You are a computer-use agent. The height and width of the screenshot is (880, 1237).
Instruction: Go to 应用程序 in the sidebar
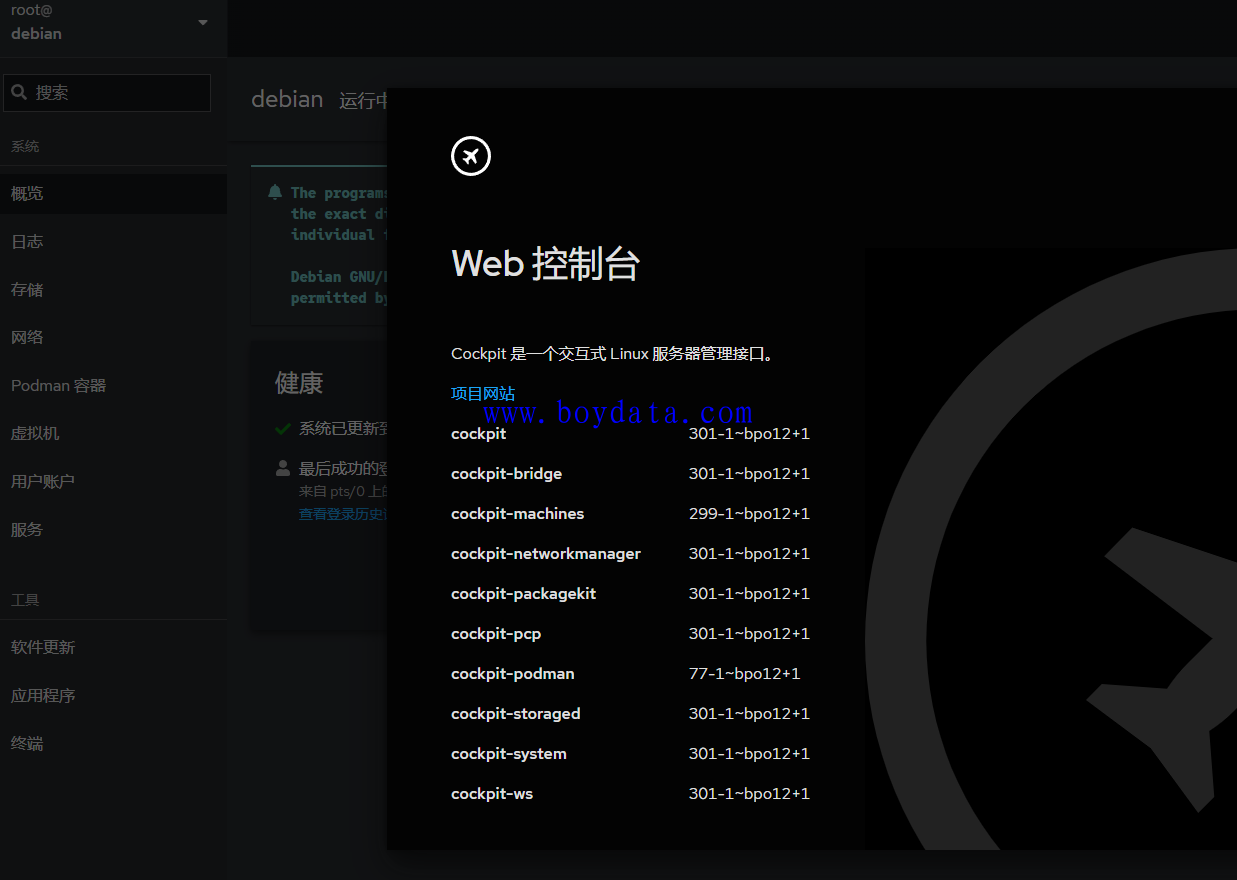coord(113,696)
